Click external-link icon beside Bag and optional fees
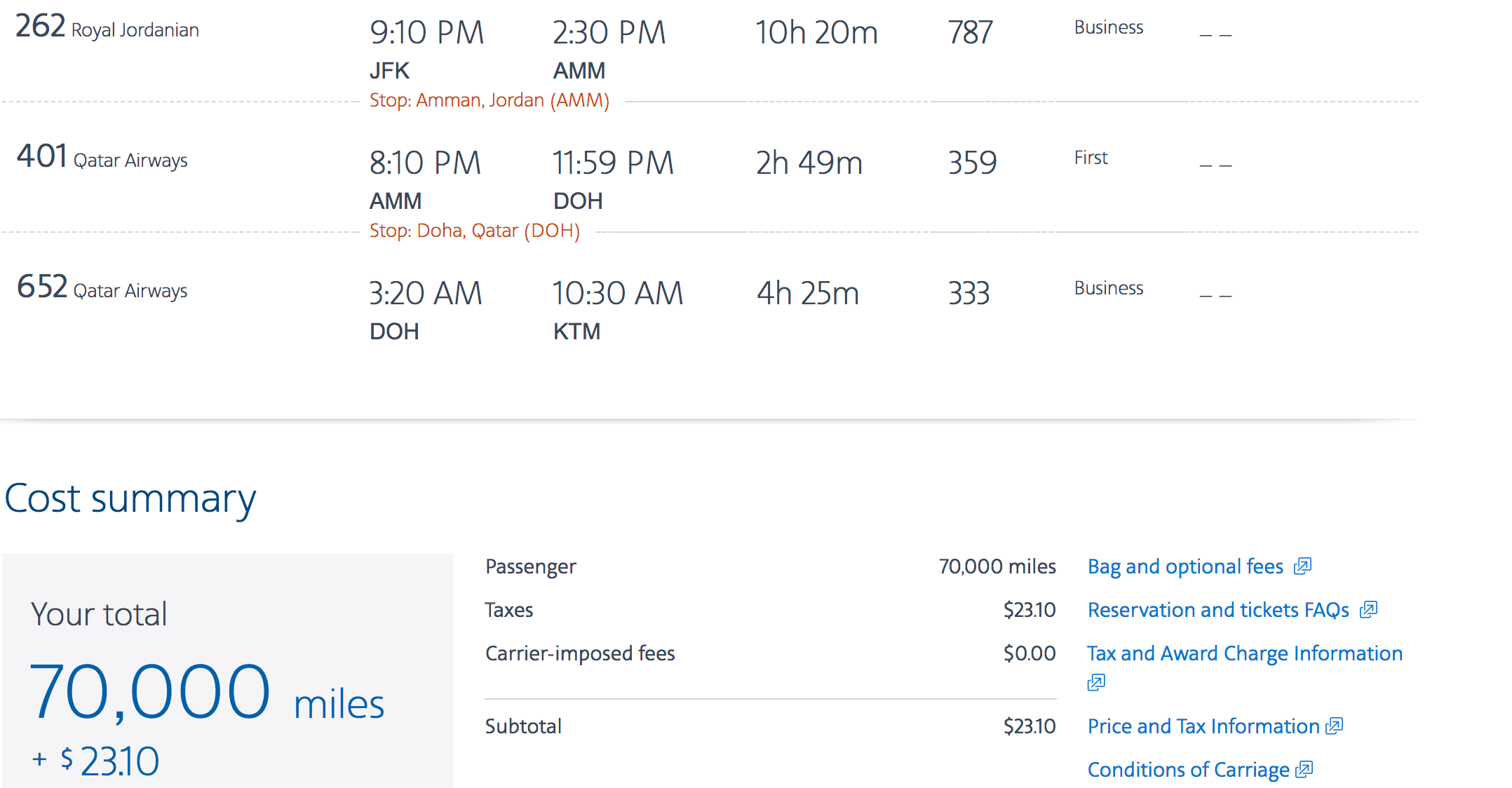This screenshot has width=1512, height=788. (1302, 566)
